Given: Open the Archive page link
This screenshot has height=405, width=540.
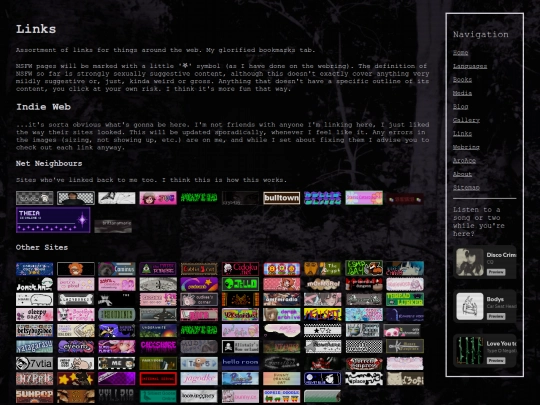Looking at the screenshot, I should point(464,160).
